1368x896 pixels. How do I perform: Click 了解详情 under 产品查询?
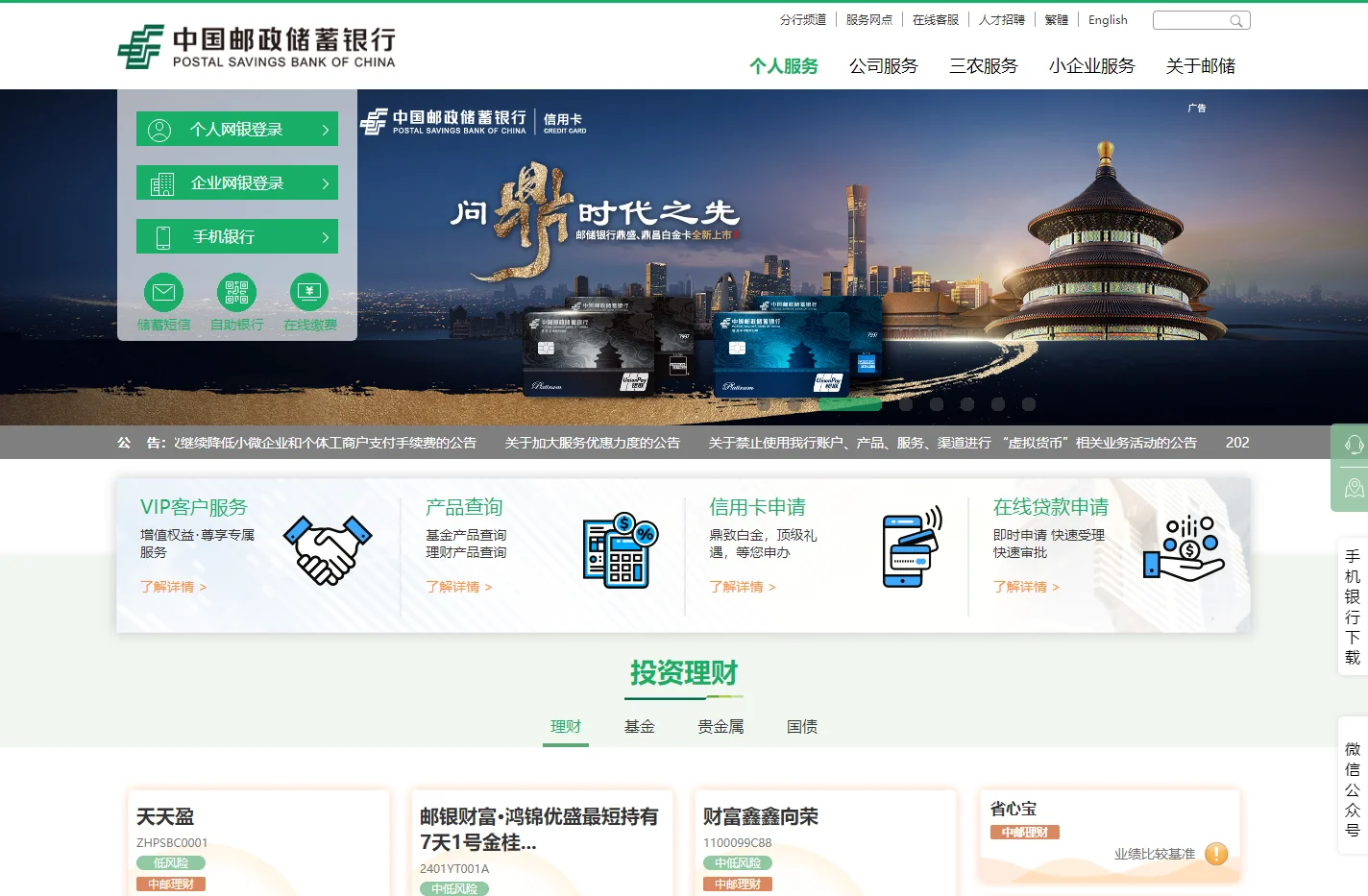coord(458,587)
